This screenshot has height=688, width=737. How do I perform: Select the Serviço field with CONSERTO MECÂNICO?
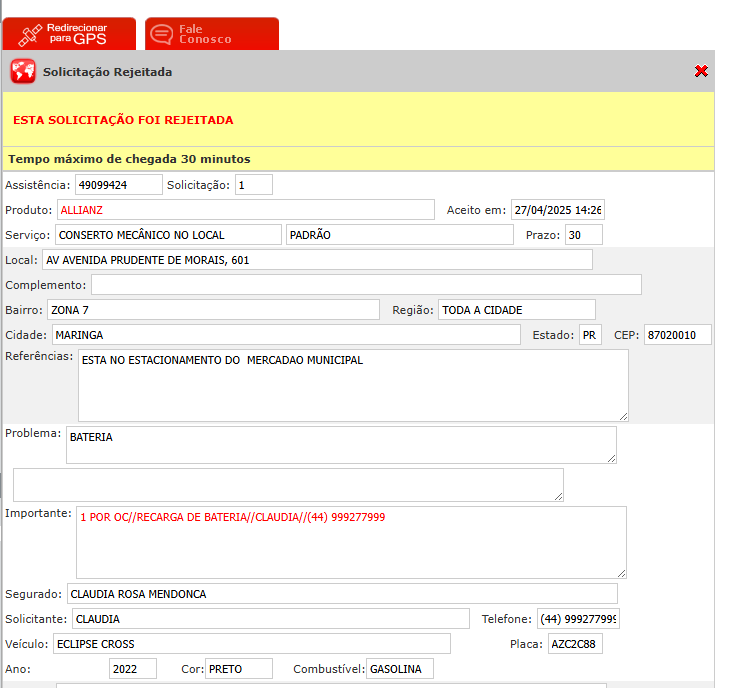(168, 235)
